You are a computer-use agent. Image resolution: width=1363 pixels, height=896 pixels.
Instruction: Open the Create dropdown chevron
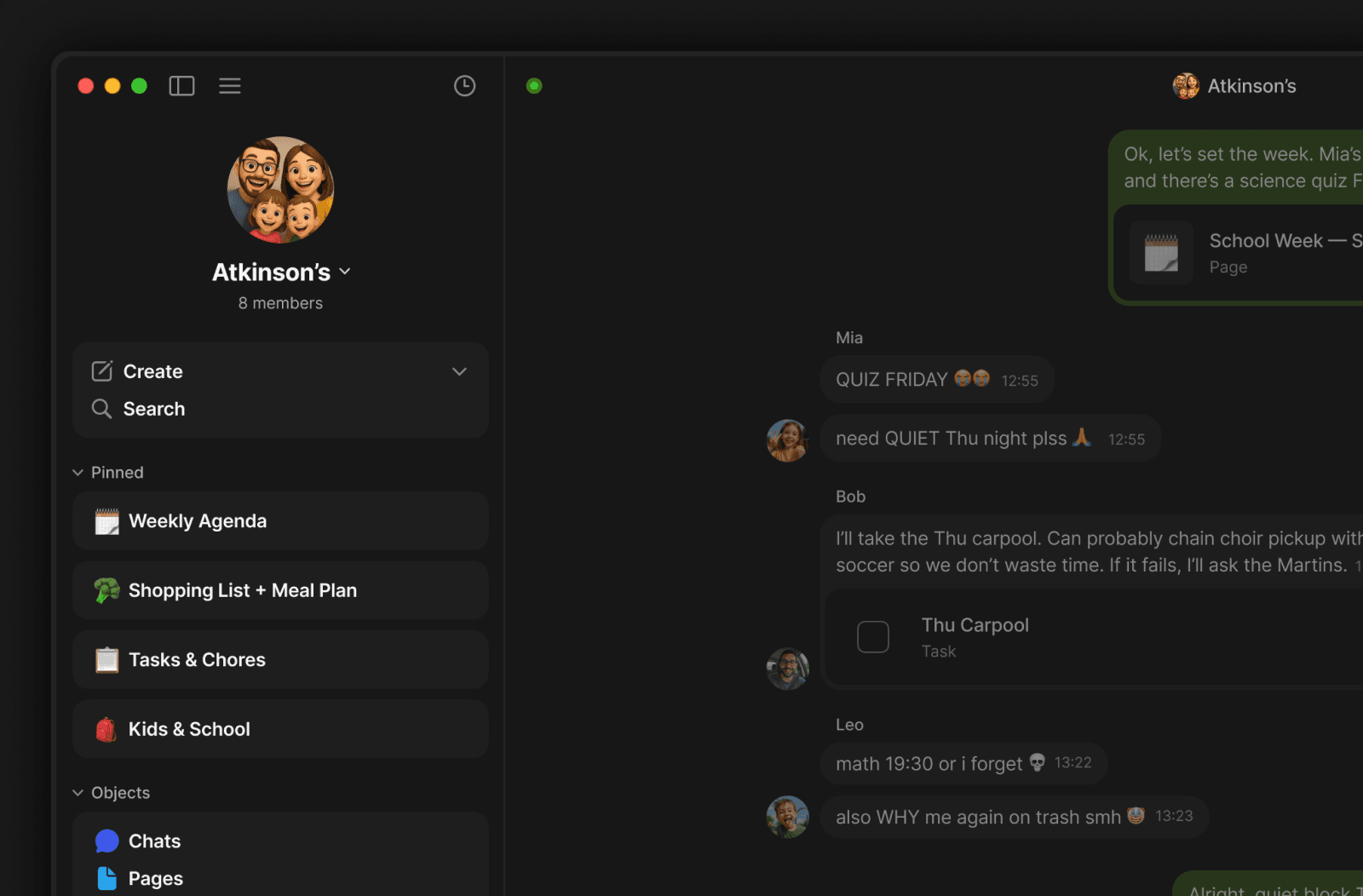point(459,371)
